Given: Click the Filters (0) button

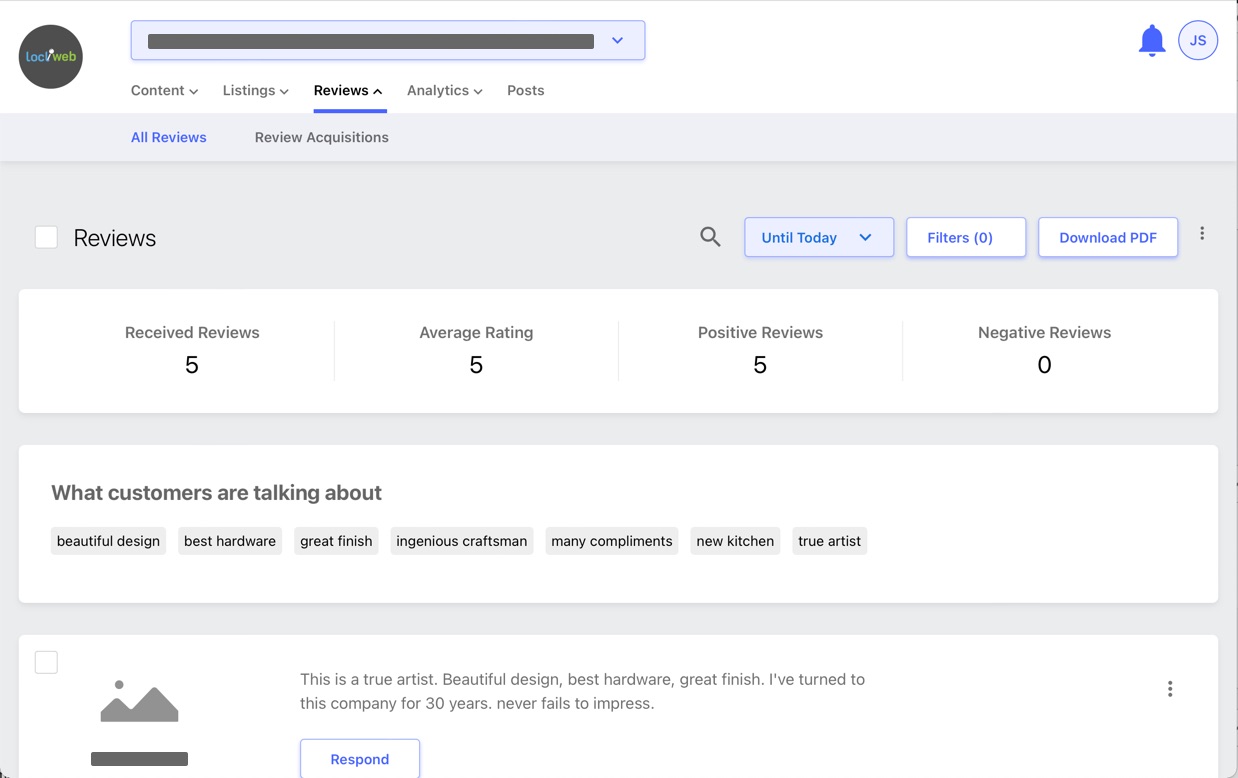Looking at the screenshot, I should pos(965,238).
